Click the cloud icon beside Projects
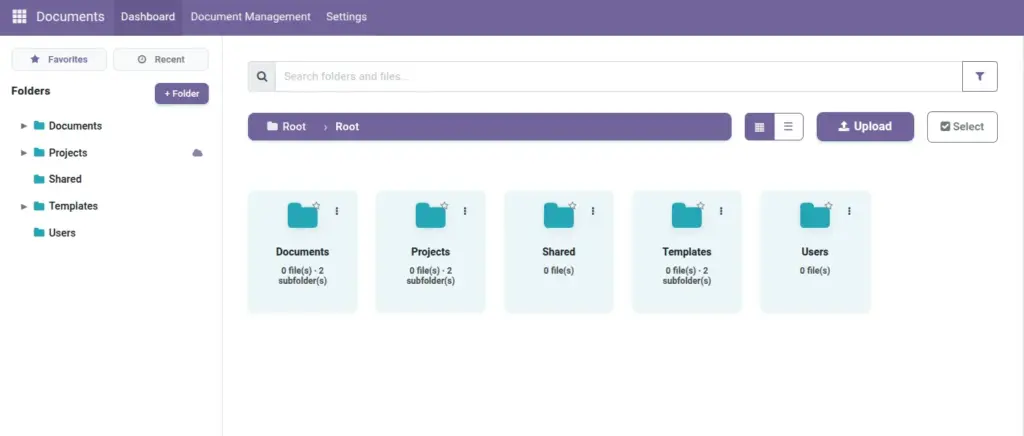1024x436 pixels. (197, 153)
